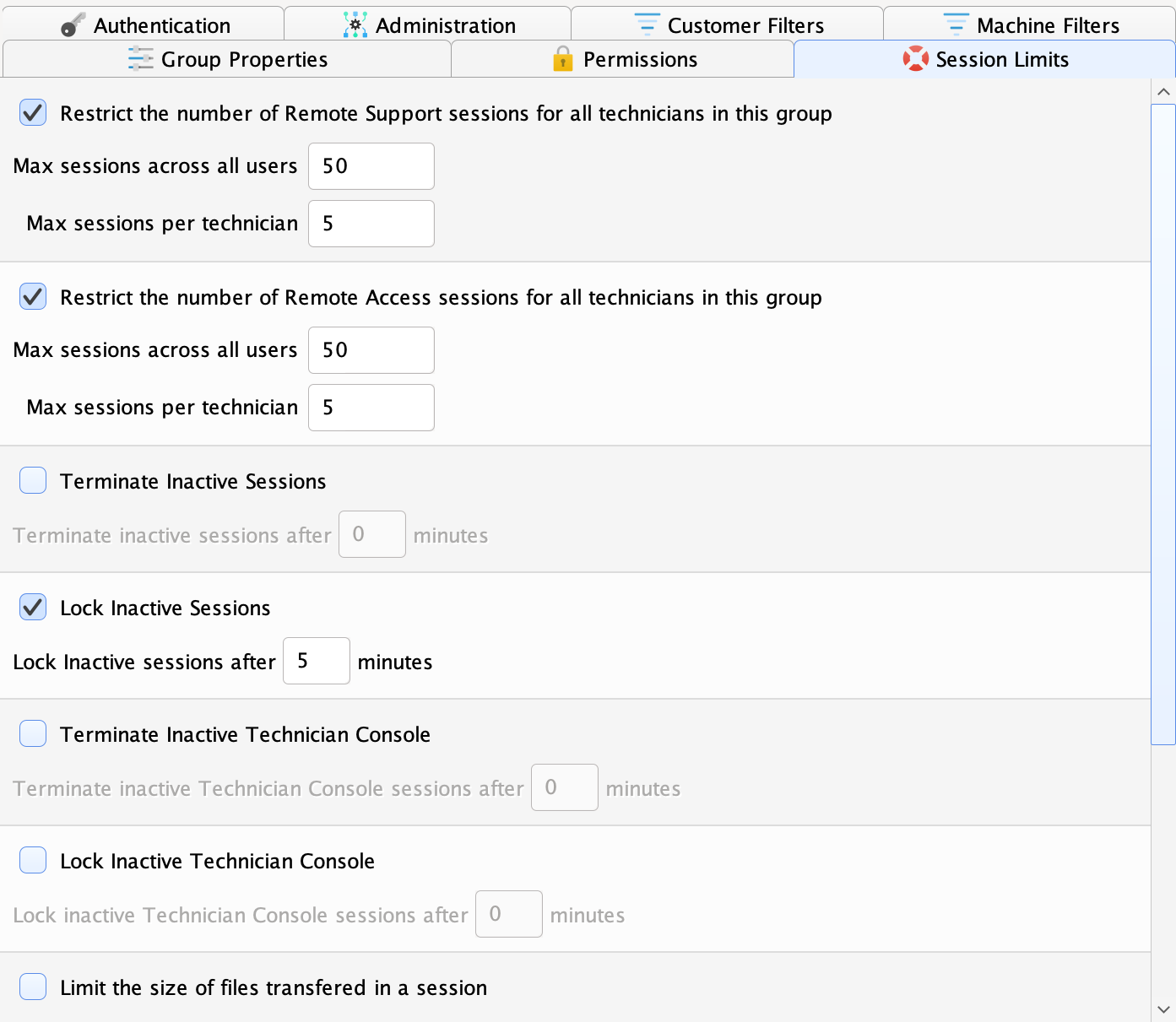Click the vertical scrollbar thumb

[x=1163, y=424]
